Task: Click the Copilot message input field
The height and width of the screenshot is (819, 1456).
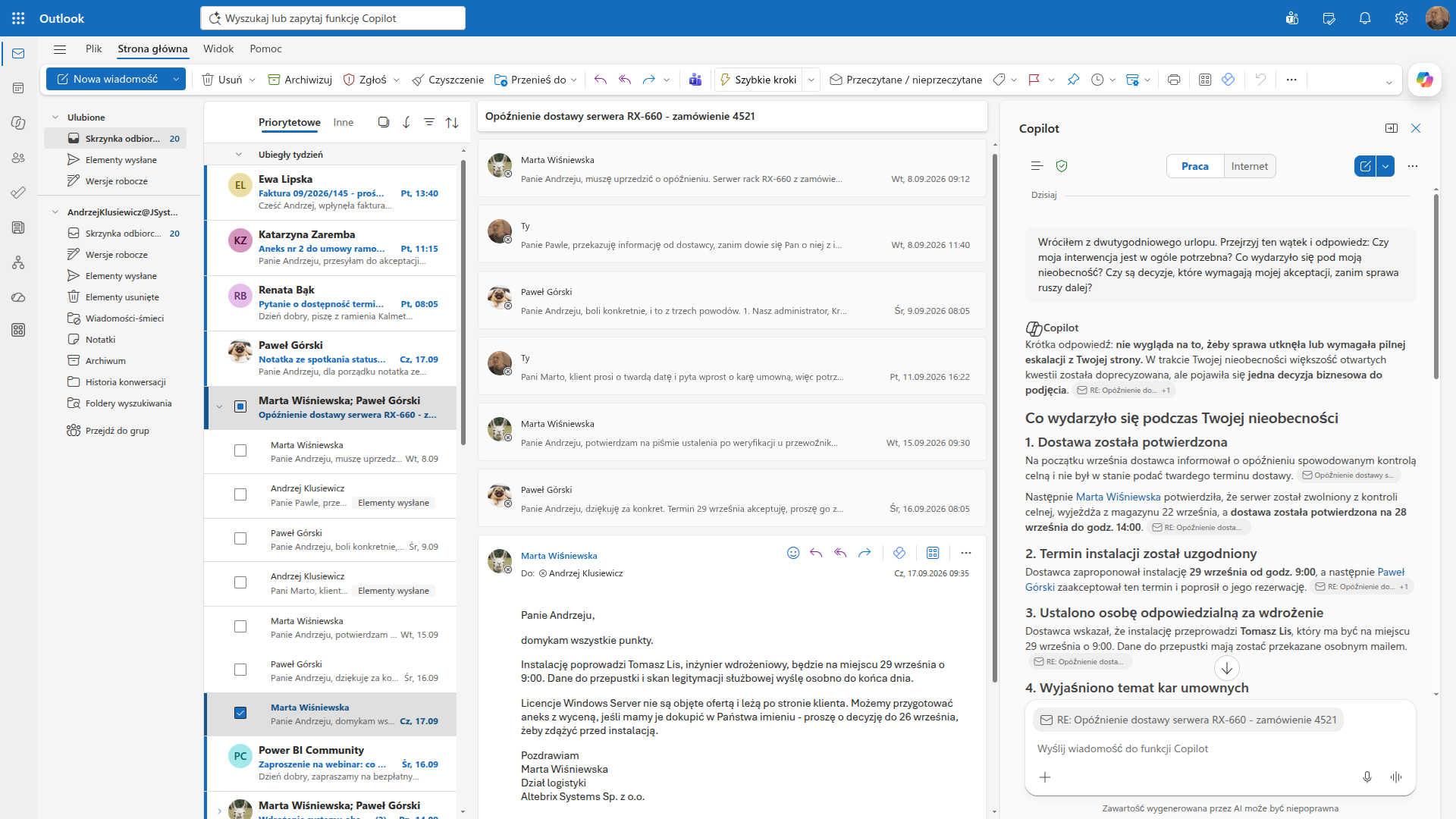Action: click(x=1220, y=748)
